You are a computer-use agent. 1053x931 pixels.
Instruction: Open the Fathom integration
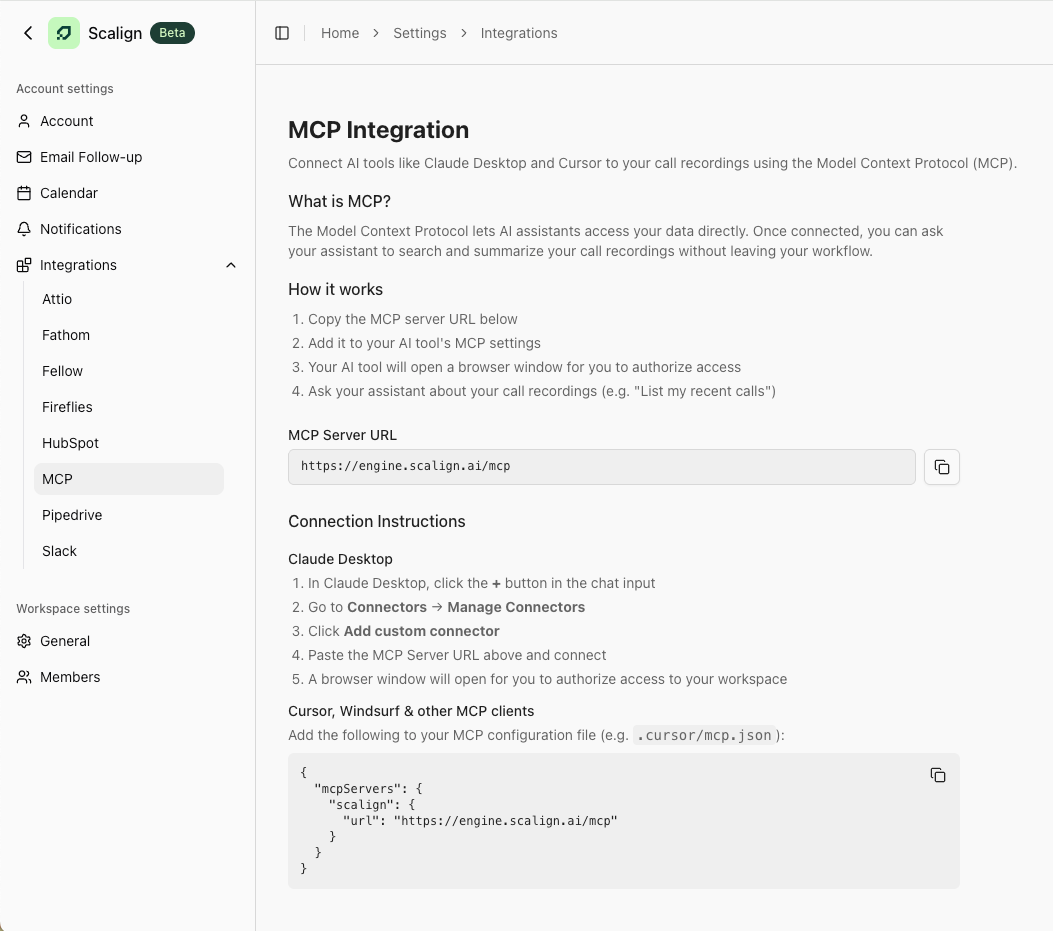[x=66, y=335]
